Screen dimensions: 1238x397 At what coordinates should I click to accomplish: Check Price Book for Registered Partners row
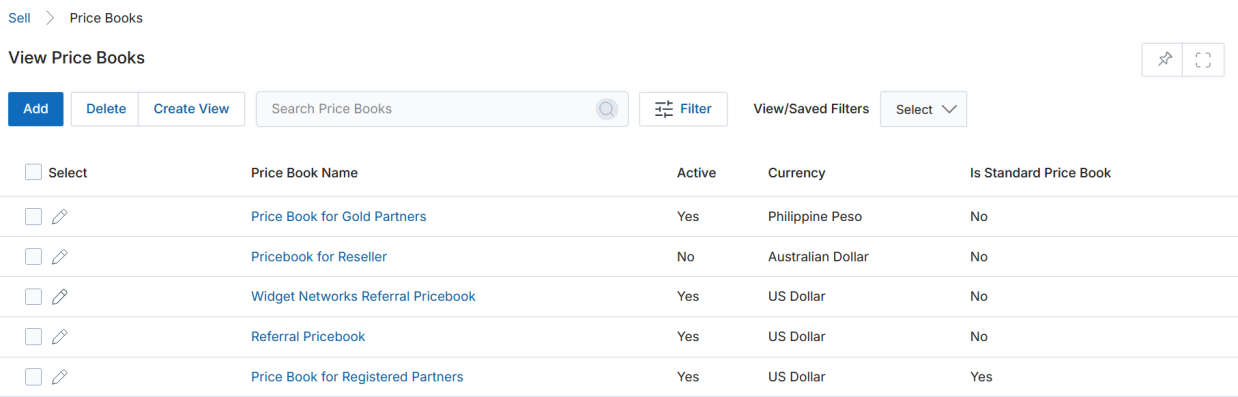pyautogui.click(x=33, y=377)
